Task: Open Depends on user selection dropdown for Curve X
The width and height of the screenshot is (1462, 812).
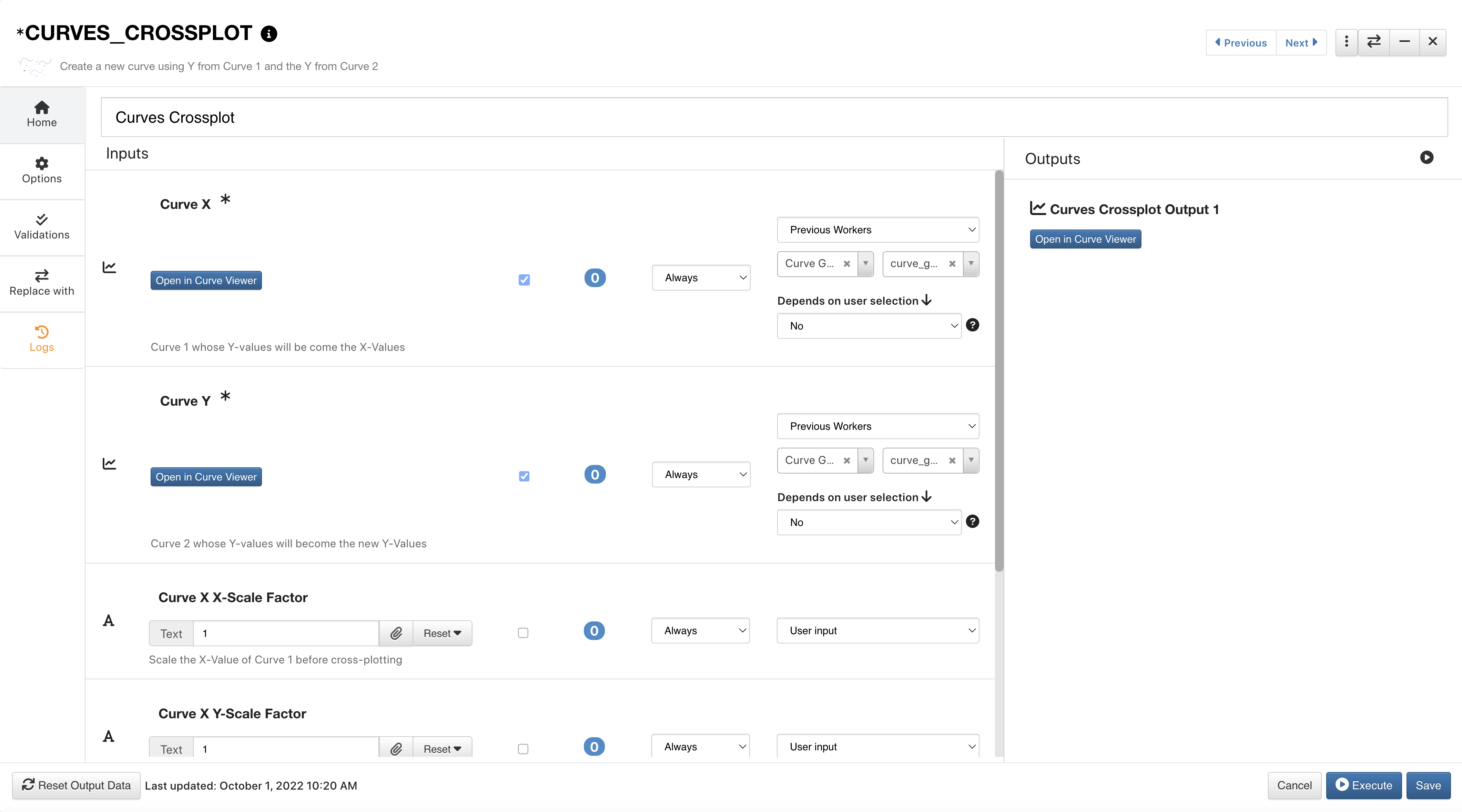Action: tap(869, 326)
